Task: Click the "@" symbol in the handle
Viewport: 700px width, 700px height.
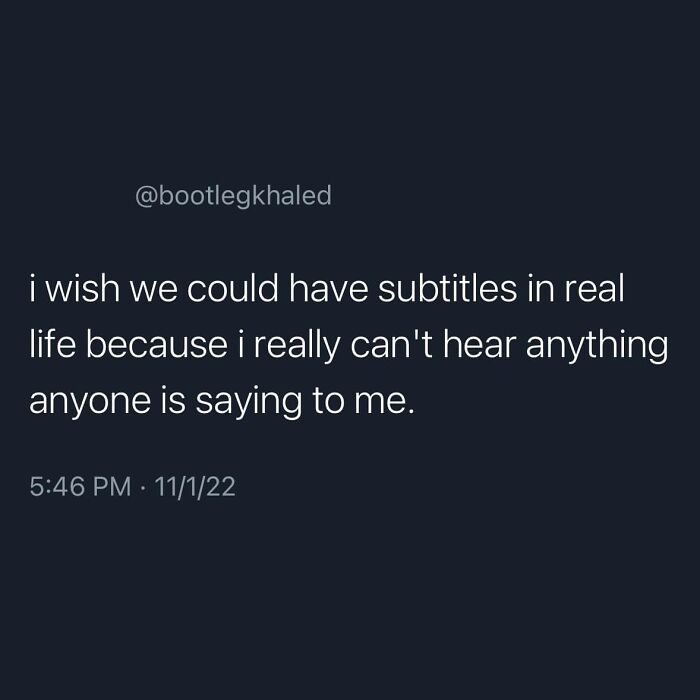Action: pyautogui.click(x=146, y=197)
